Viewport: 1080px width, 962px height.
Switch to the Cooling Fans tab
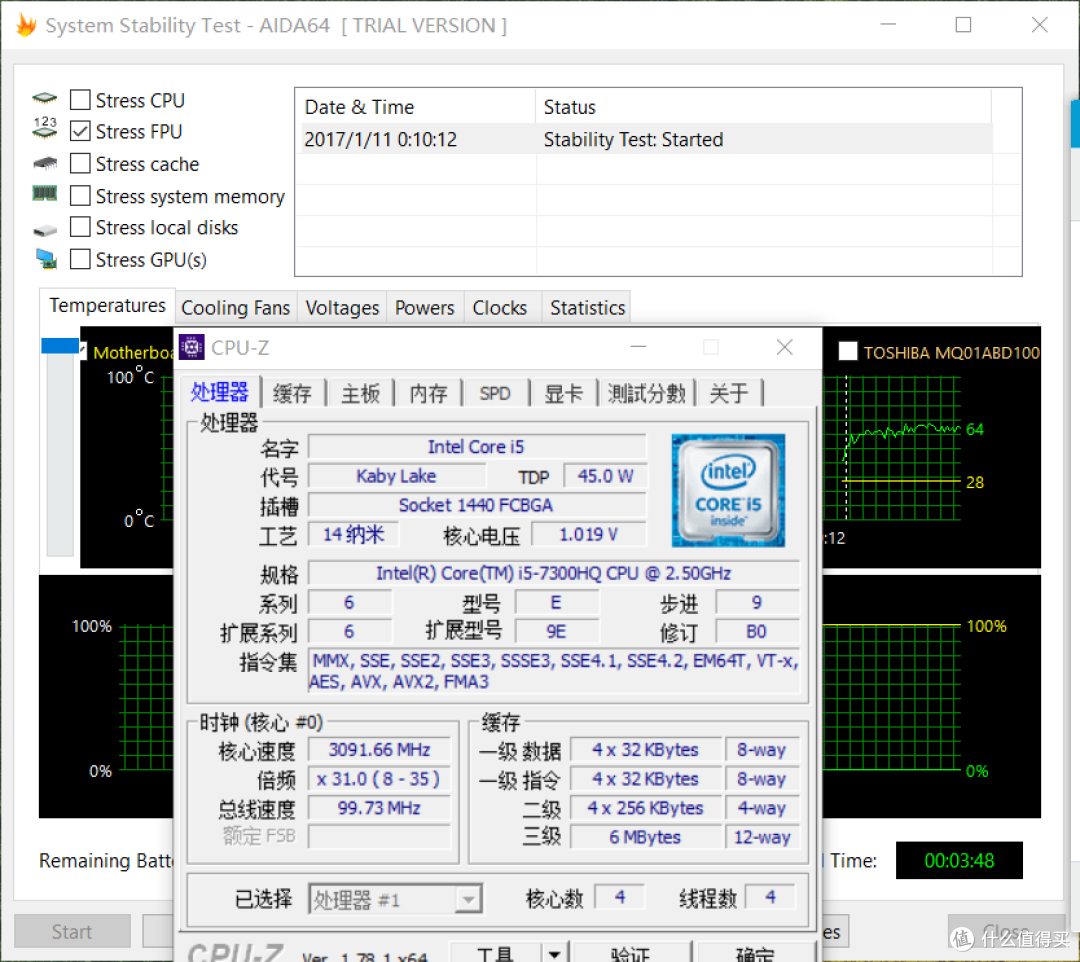(236, 308)
